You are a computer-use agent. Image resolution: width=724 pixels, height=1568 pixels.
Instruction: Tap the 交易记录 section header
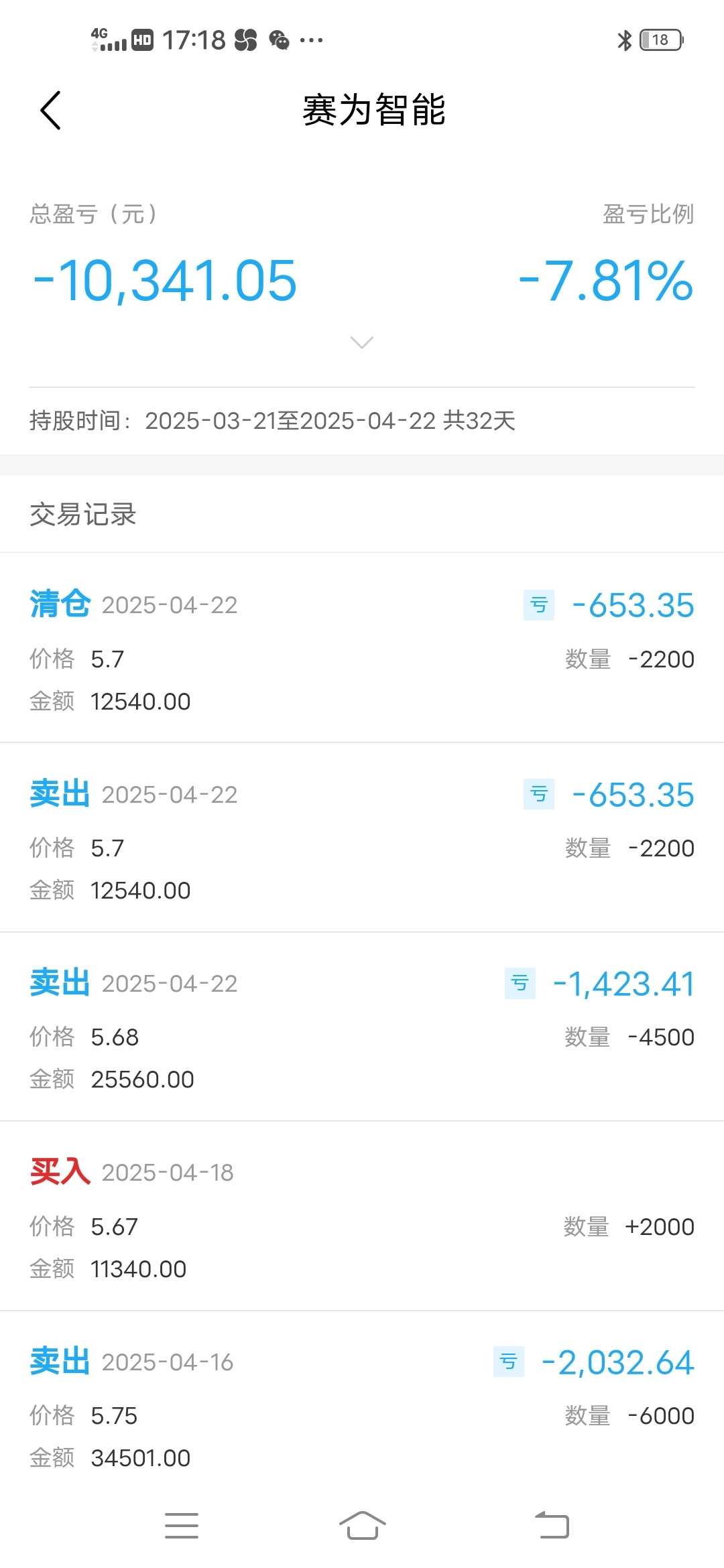pyautogui.click(x=83, y=515)
